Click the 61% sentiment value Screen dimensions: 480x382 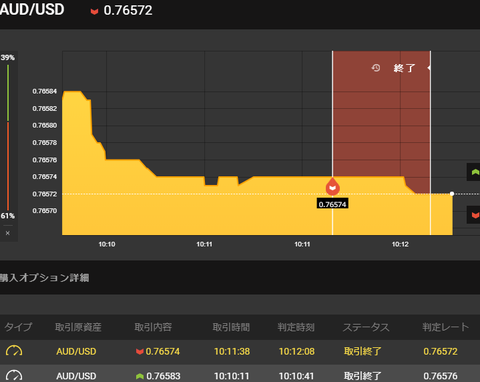click(8, 216)
